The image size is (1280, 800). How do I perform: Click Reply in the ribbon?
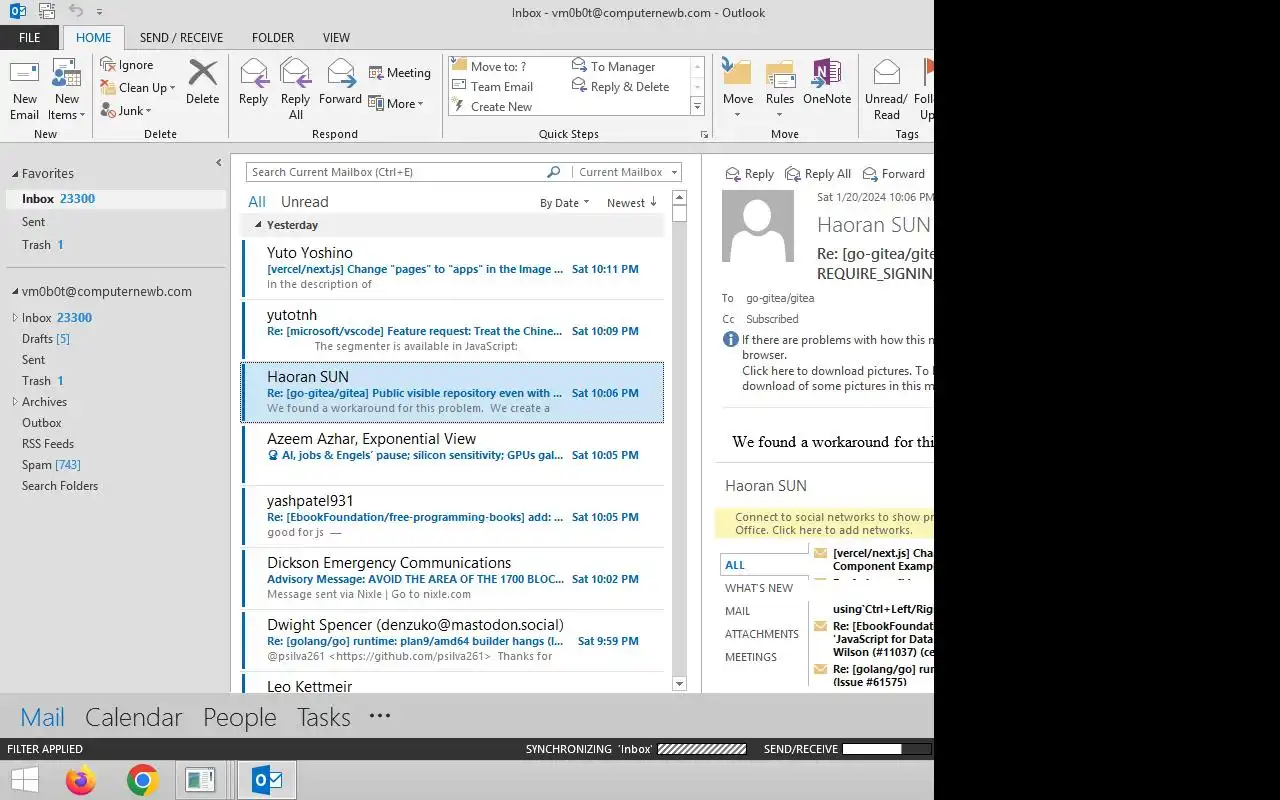253,82
